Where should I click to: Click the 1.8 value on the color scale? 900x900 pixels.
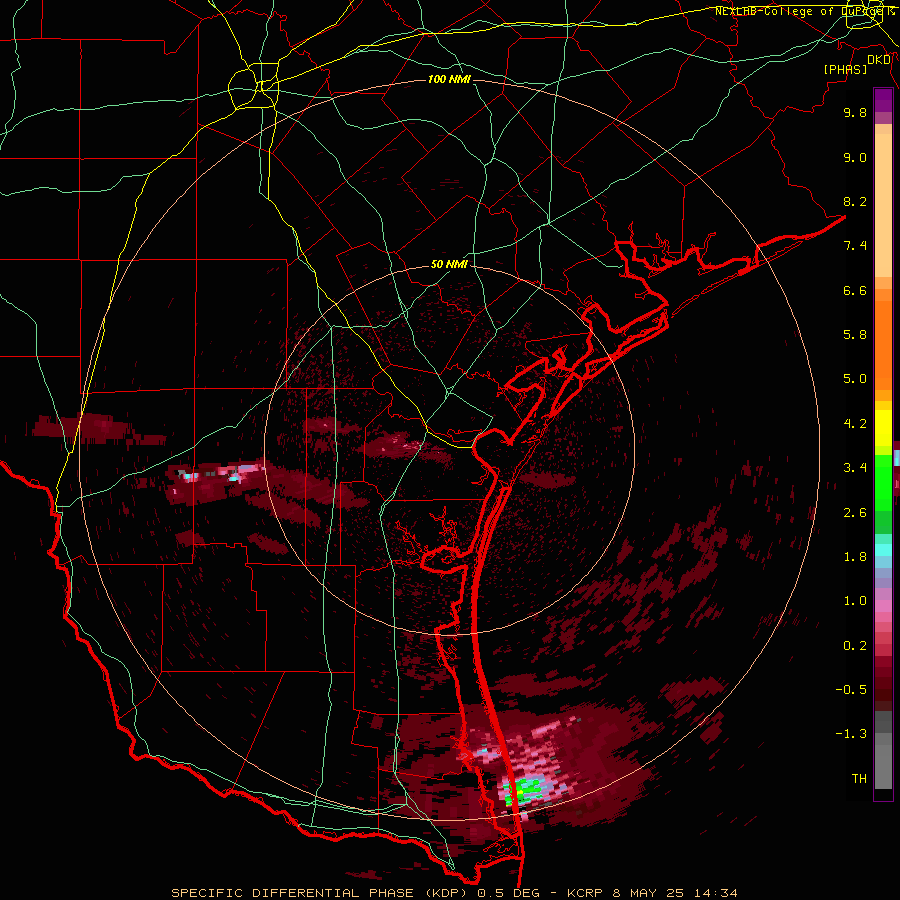tap(855, 557)
